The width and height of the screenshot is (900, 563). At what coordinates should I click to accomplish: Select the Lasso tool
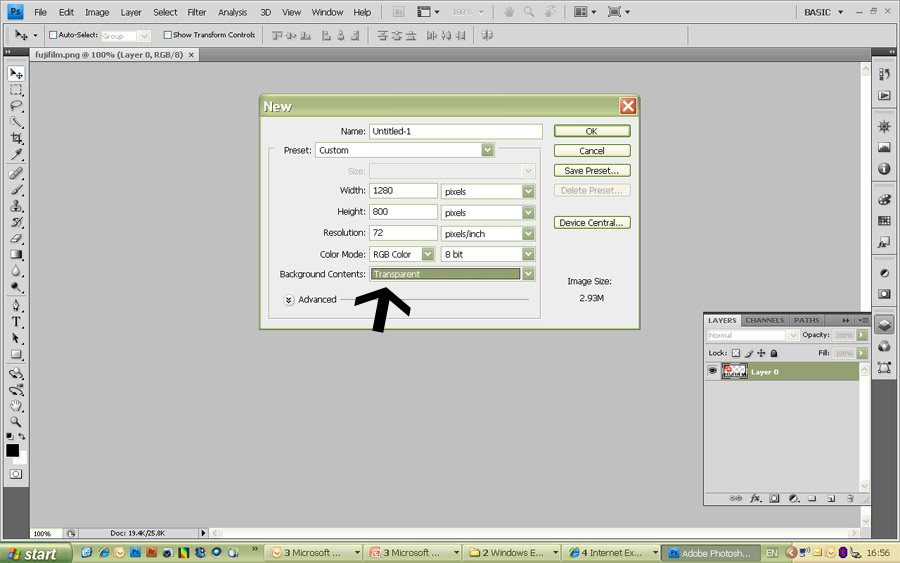click(x=16, y=106)
